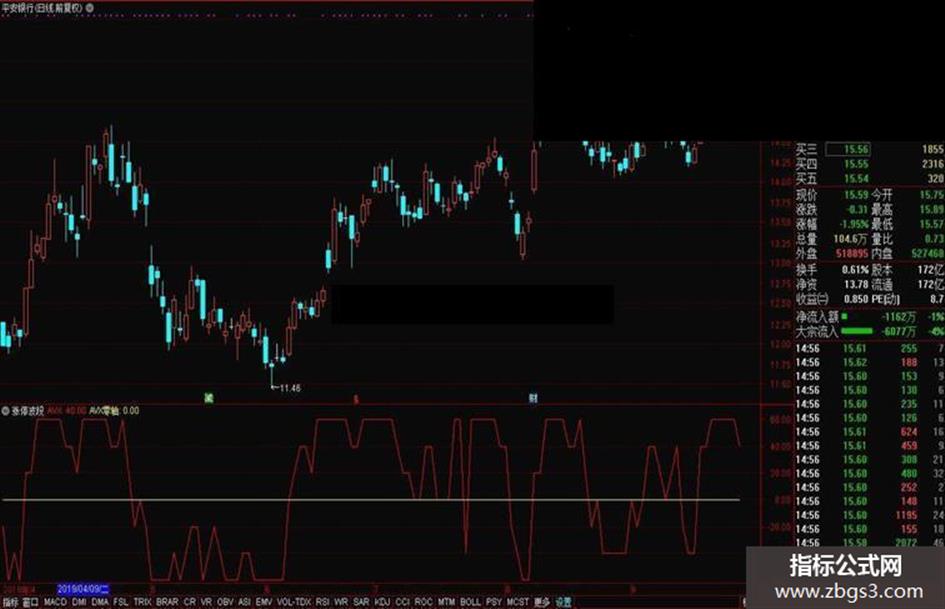The width and height of the screenshot is (945, 609).
Task: Click the tick row with volume 1195
Action: (869, 515)
